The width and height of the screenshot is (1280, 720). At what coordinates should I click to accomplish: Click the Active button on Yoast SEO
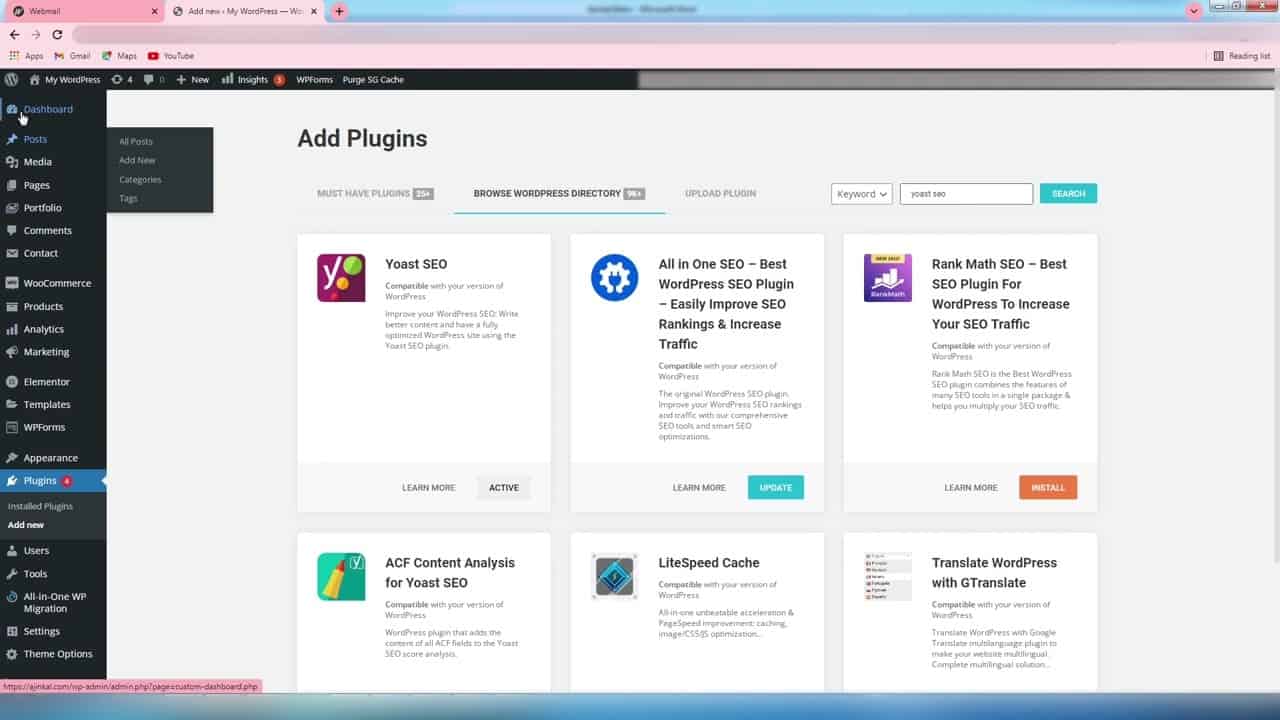(504, 487)
